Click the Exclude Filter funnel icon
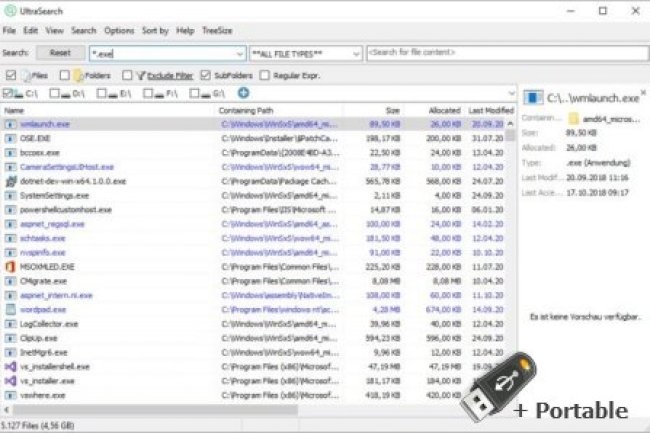The width and height of the screenshot is (650, 433). pyautogui.click(x=141, y=75)
